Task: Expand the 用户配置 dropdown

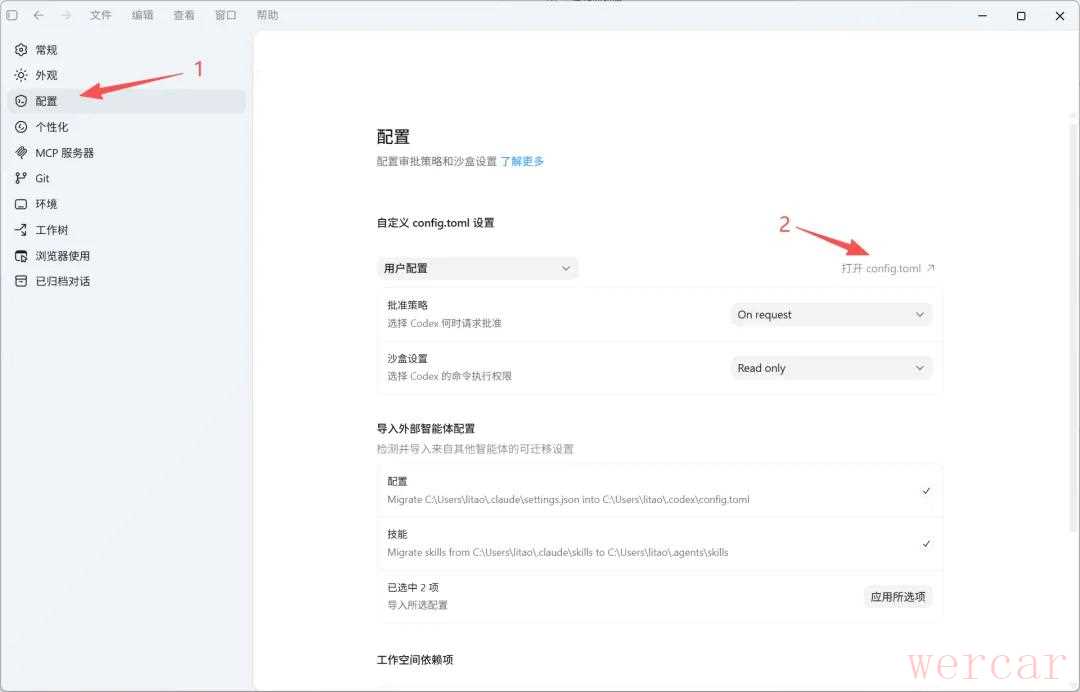Action: coord(477,269)
